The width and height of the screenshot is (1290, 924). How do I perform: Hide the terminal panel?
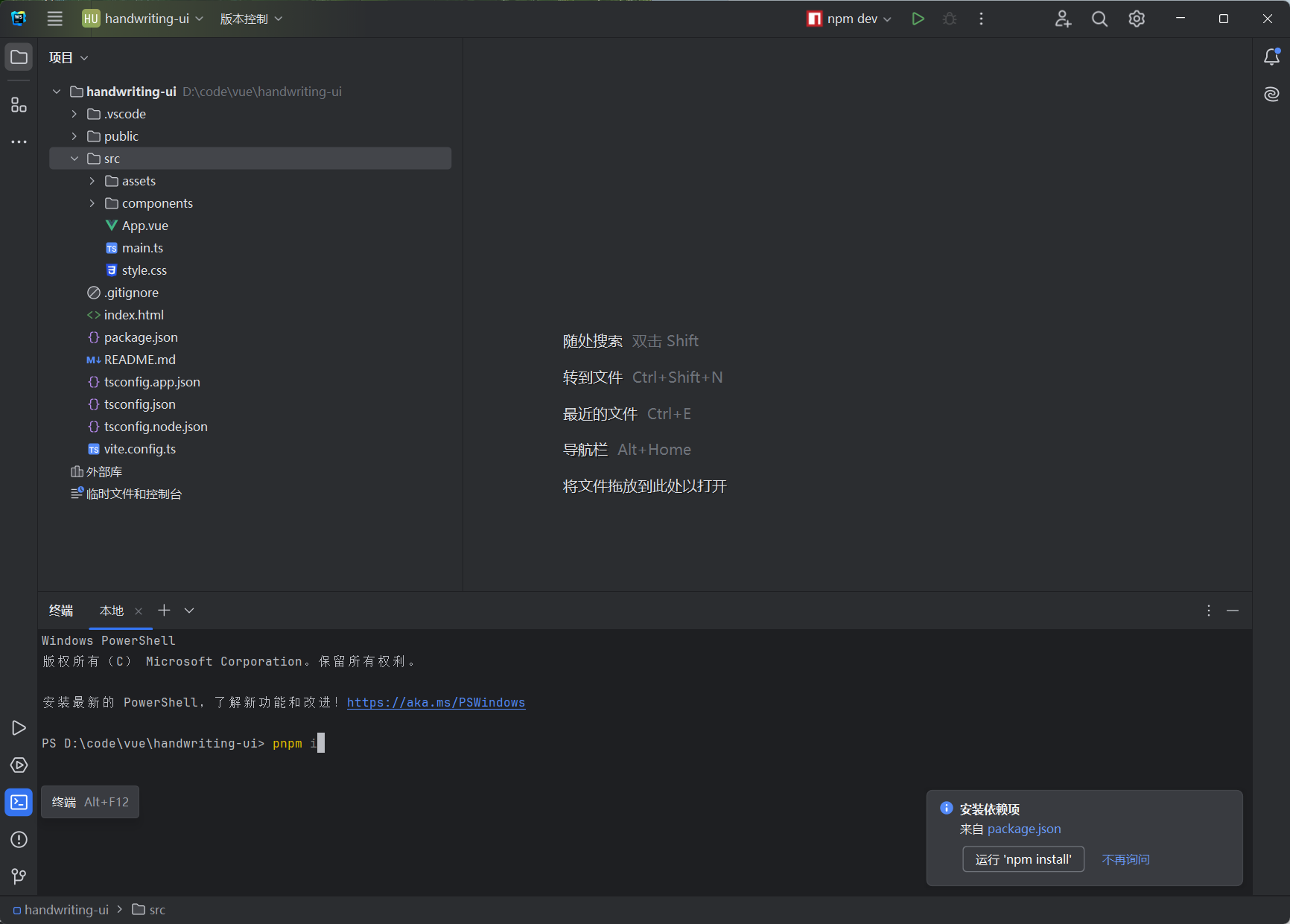(x=1233, y=611)
